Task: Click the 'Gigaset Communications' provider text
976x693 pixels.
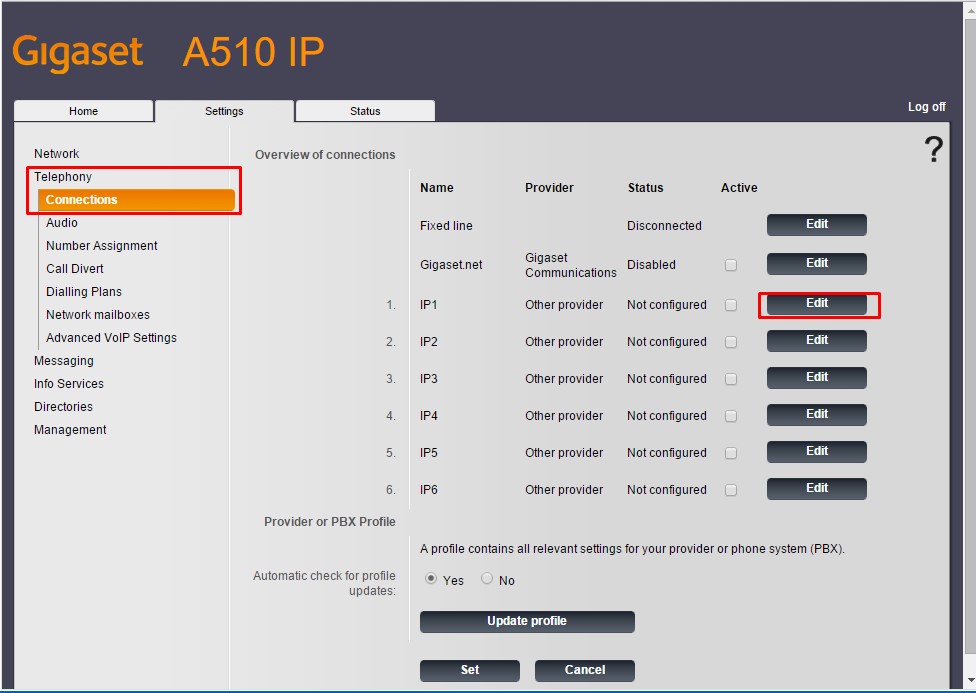Action: (571, 266)
